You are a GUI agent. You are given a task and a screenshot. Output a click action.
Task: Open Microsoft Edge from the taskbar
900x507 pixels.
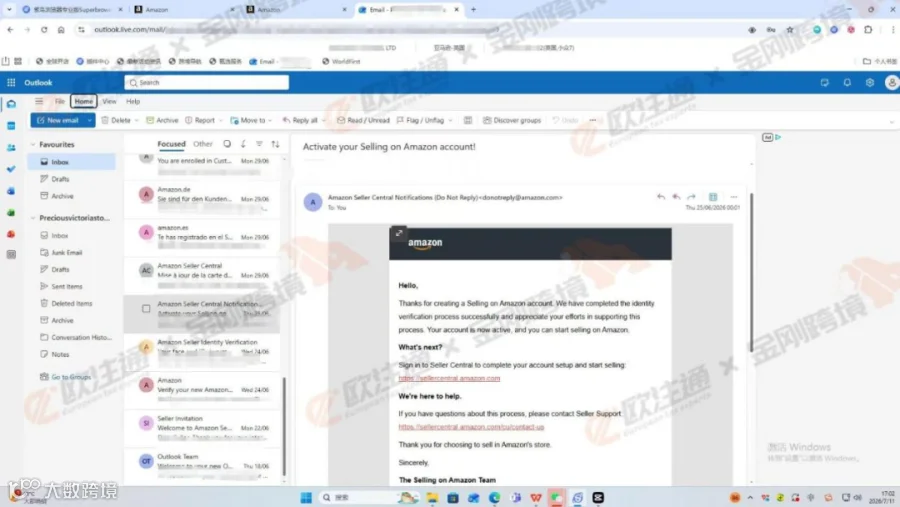494,498
